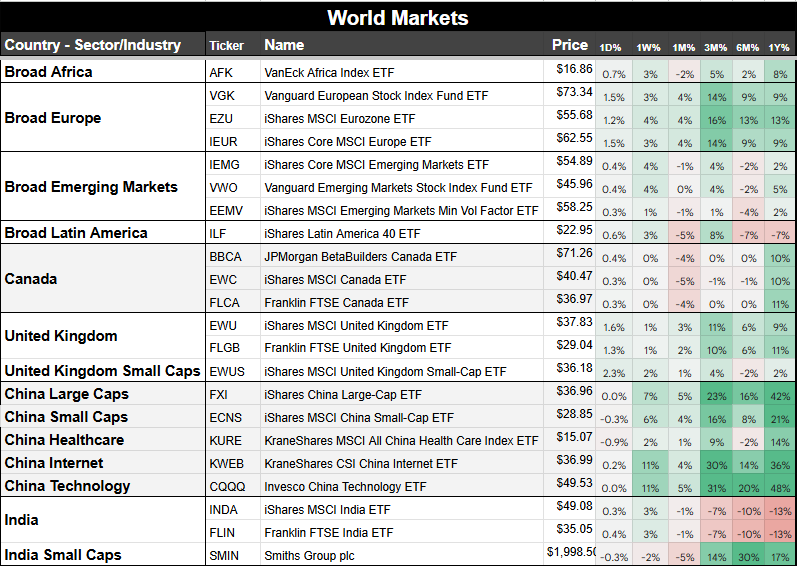Select the 30% 3M cell for KWEB
797x566 pixels.
tap(716, 463)
